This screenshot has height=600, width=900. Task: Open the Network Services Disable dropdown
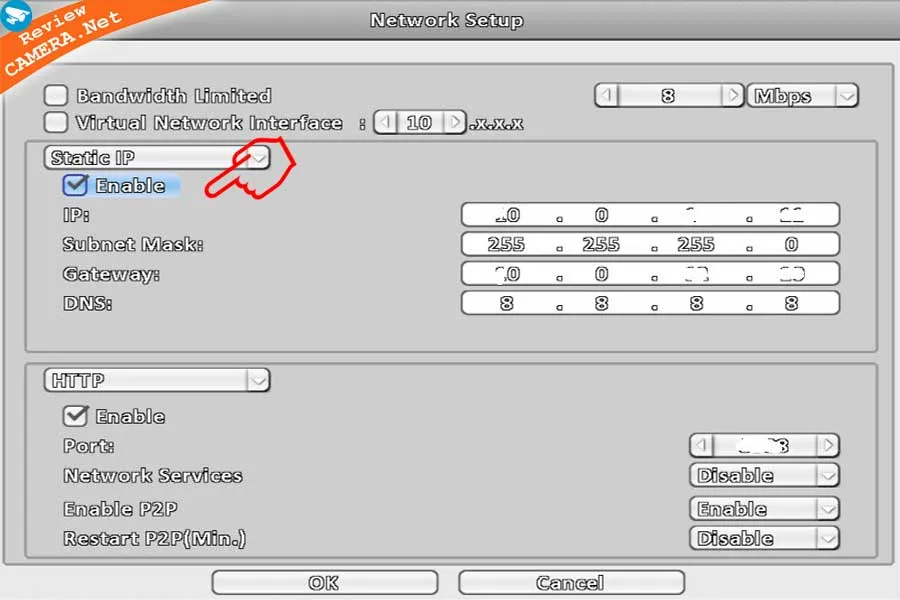pos(764,475)
